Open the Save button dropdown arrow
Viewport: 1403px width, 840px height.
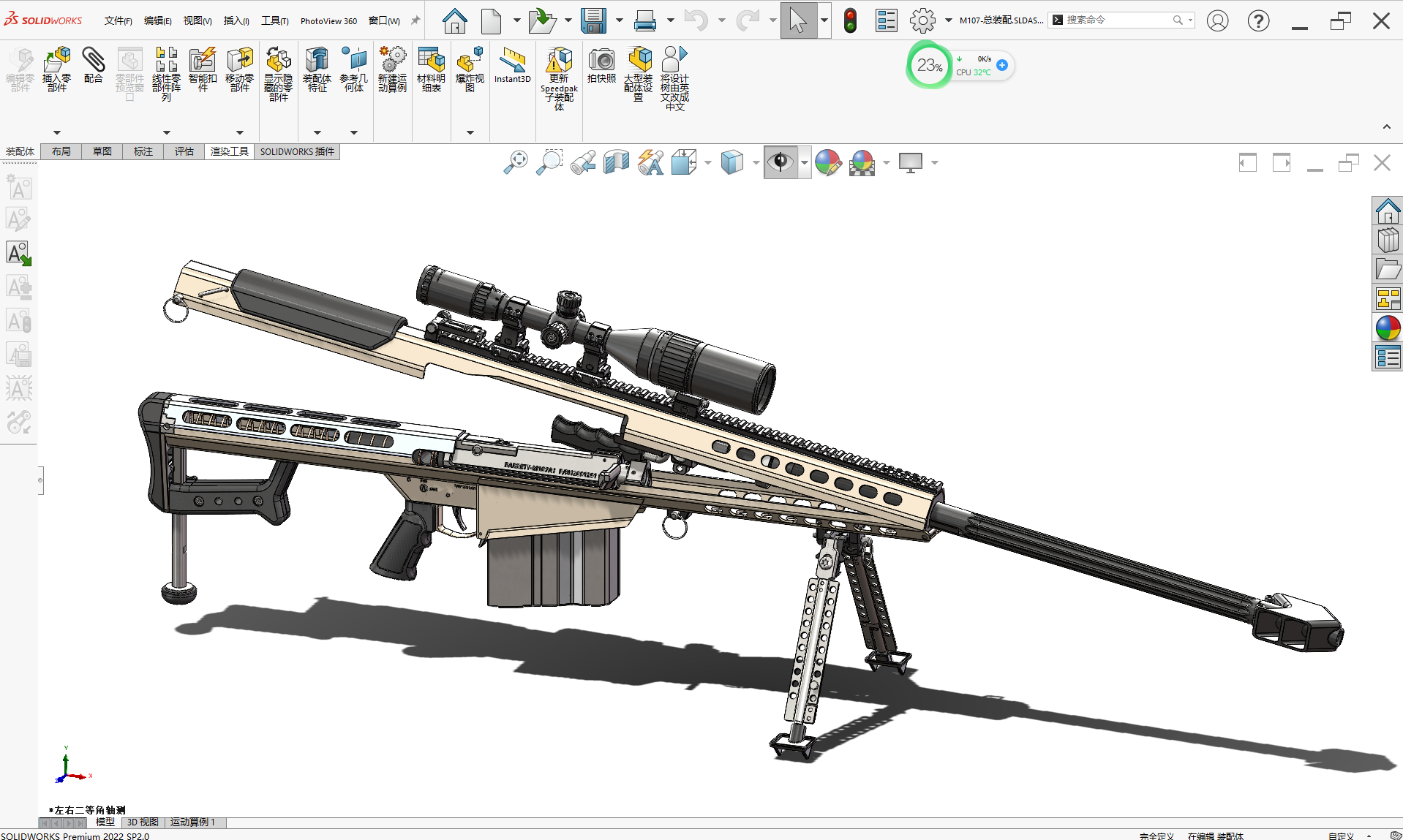[619, 20]
